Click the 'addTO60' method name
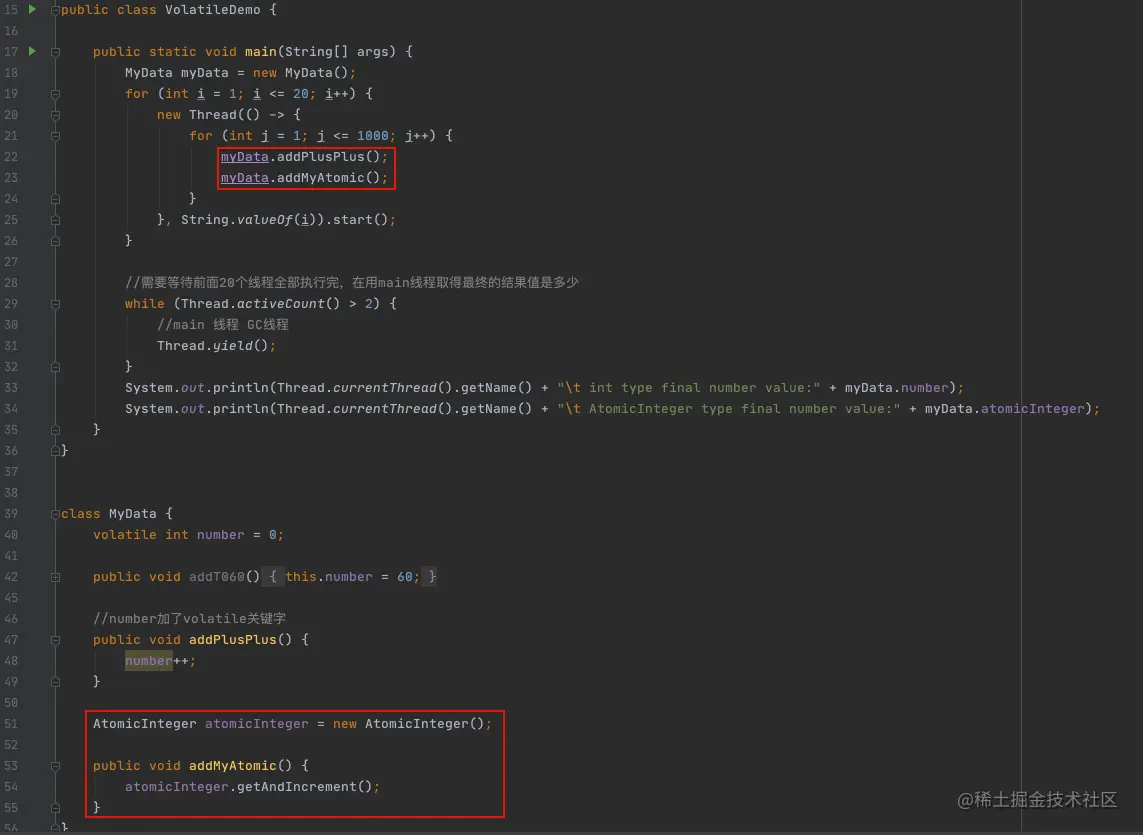 (216, 577)
